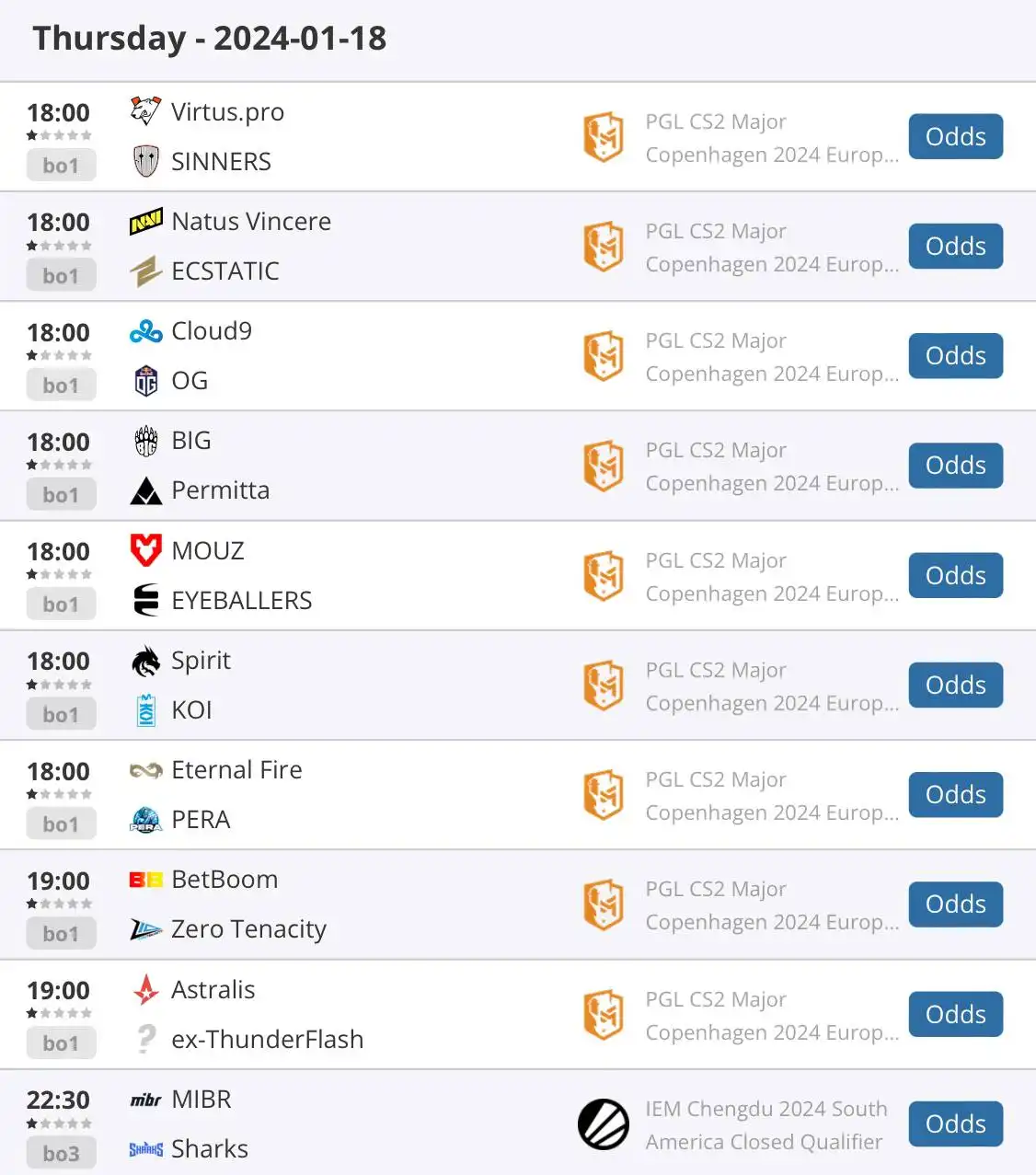Open the Zero Tenacity team link

pyautogui.click(x=248, y=929)
